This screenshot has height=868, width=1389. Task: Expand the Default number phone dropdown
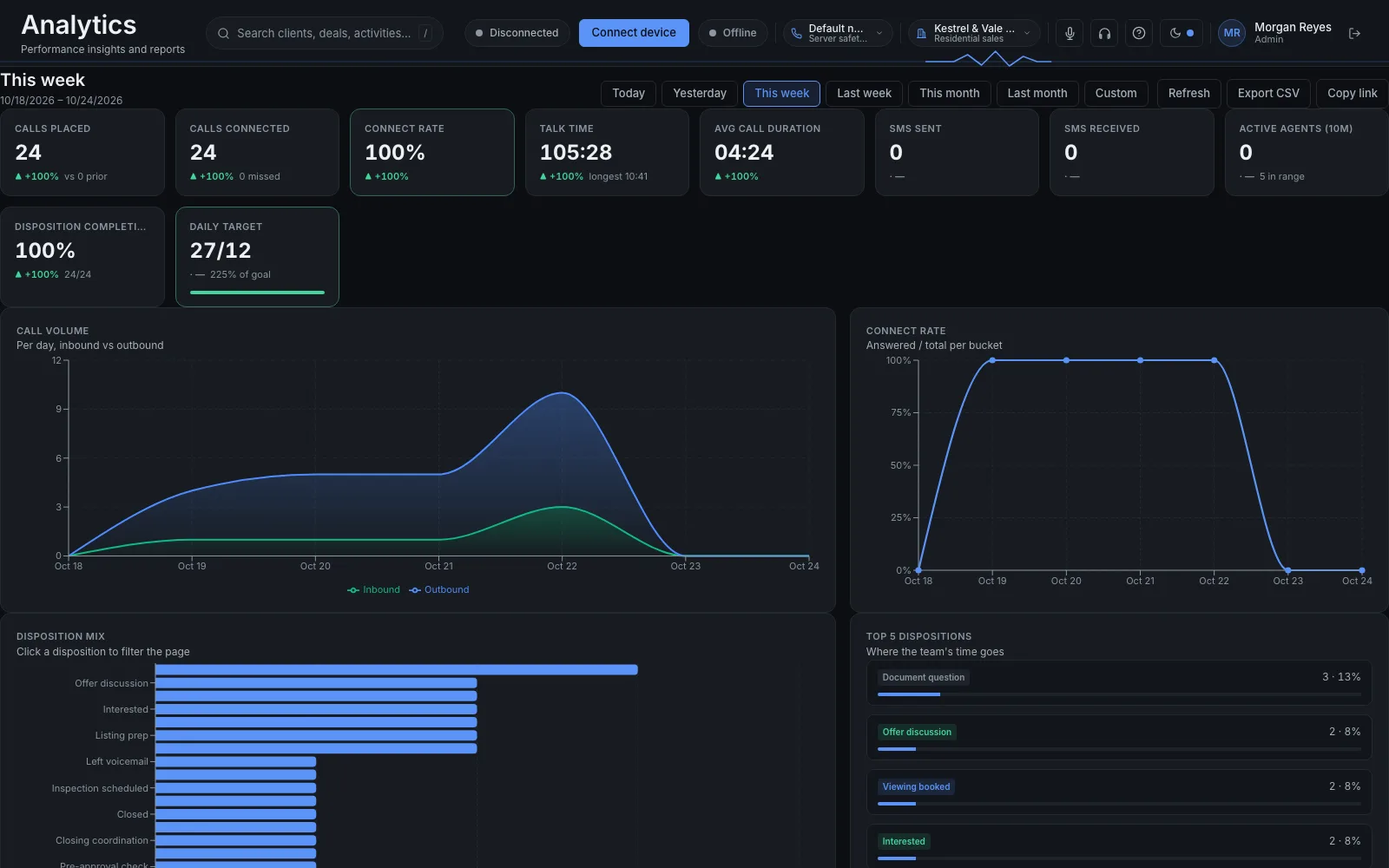(x=838, y=33)
